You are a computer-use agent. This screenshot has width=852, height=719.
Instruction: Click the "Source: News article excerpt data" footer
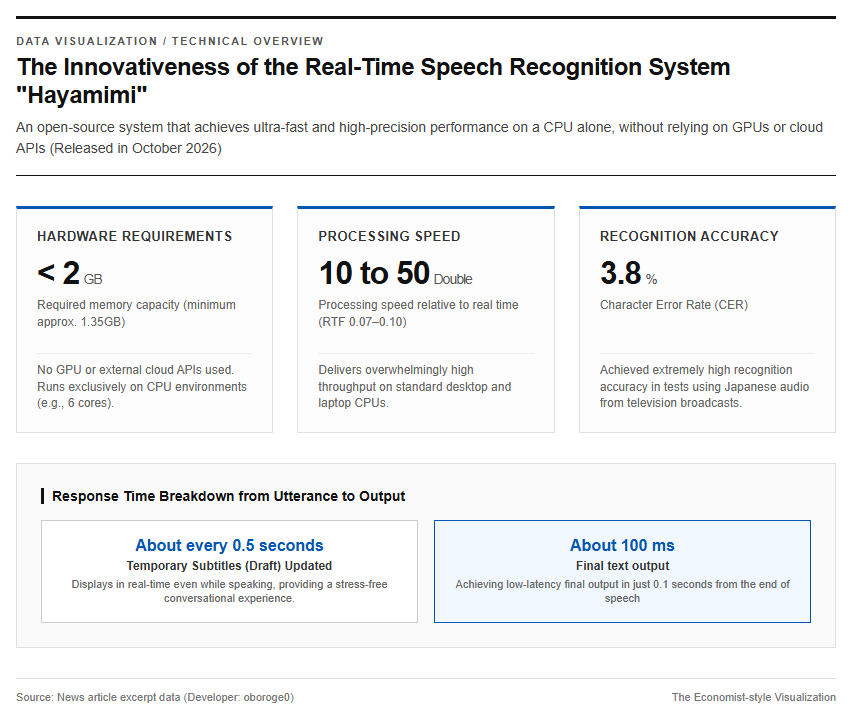coord(155,697)
